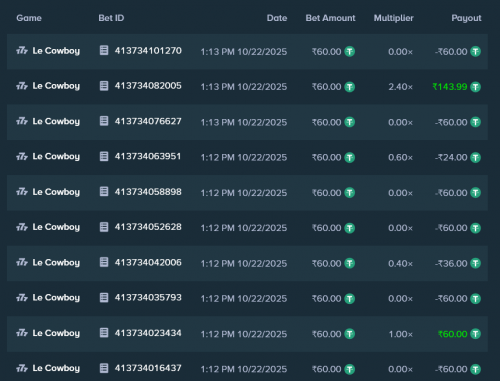Viewport: 500px width, 381px height.
Task: Click the green ₹143.99 payout amount
Action: [450, 87]
